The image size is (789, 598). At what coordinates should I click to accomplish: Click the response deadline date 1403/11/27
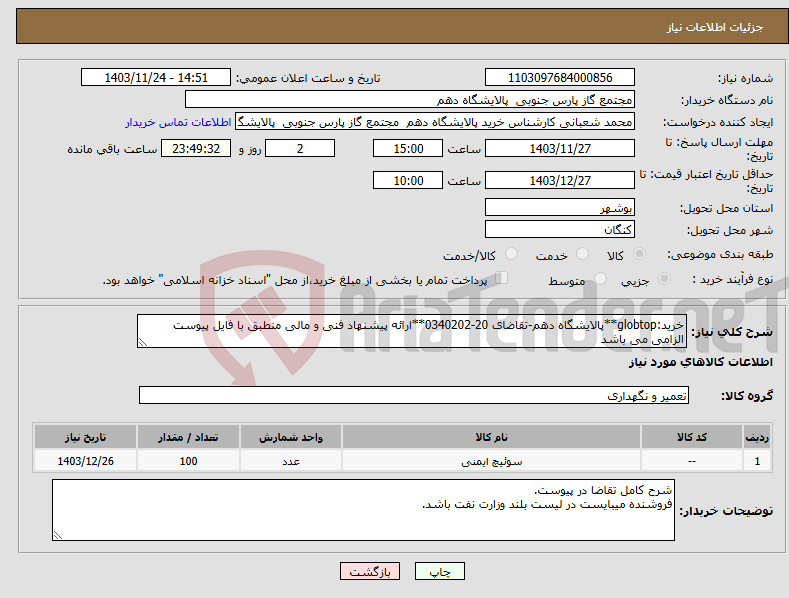pyautogui.click(x=560, y=148)
